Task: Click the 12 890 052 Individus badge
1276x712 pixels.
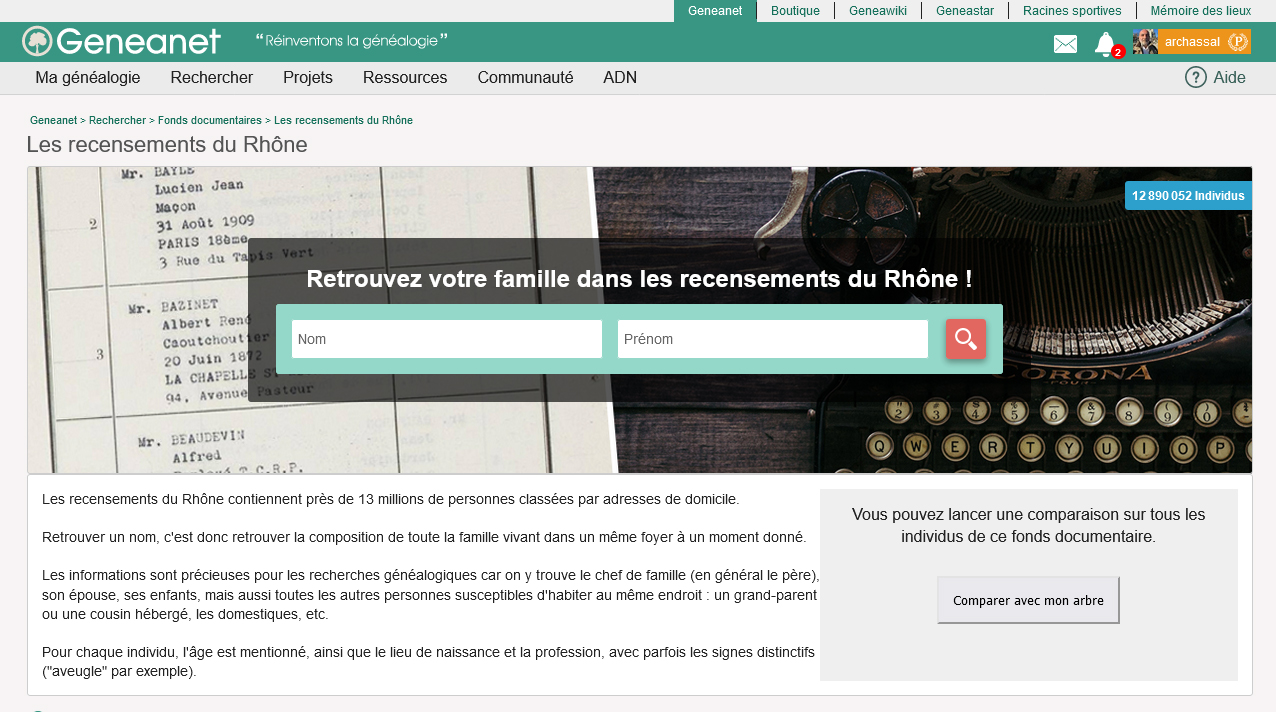Action: (1188, 196)
